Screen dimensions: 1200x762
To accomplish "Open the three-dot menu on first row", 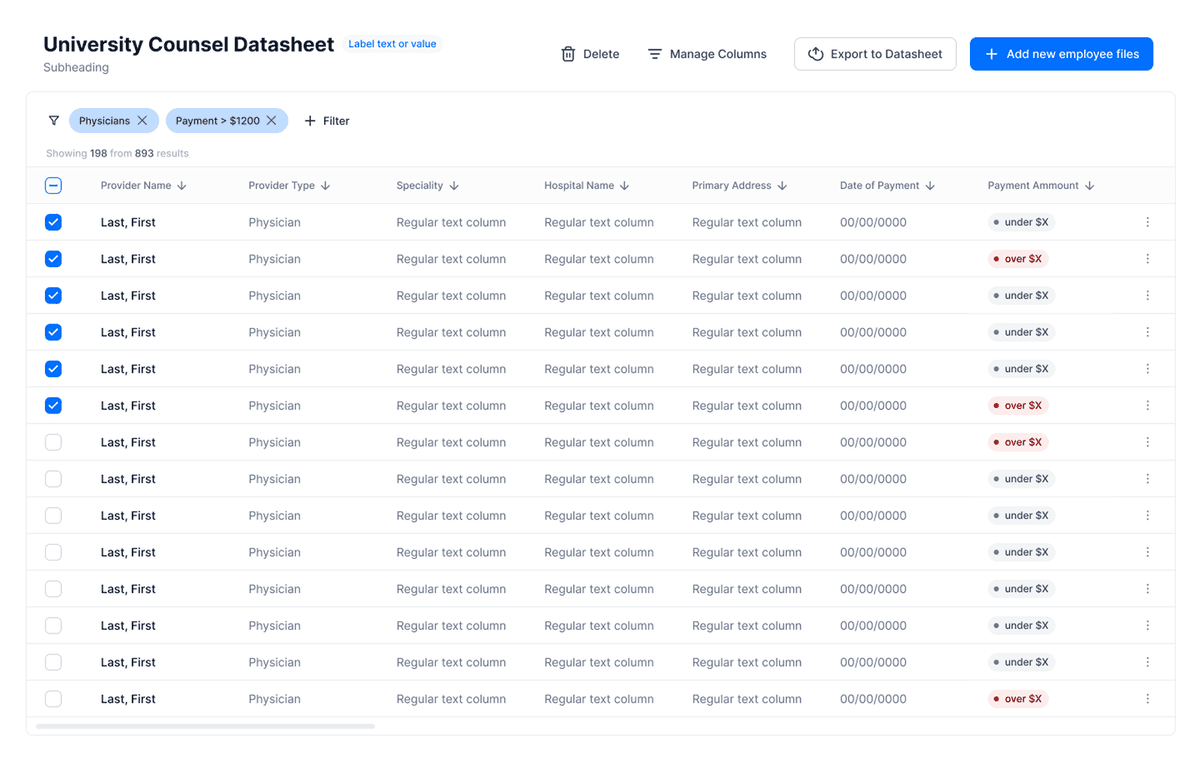I will tap(1147, 222).
